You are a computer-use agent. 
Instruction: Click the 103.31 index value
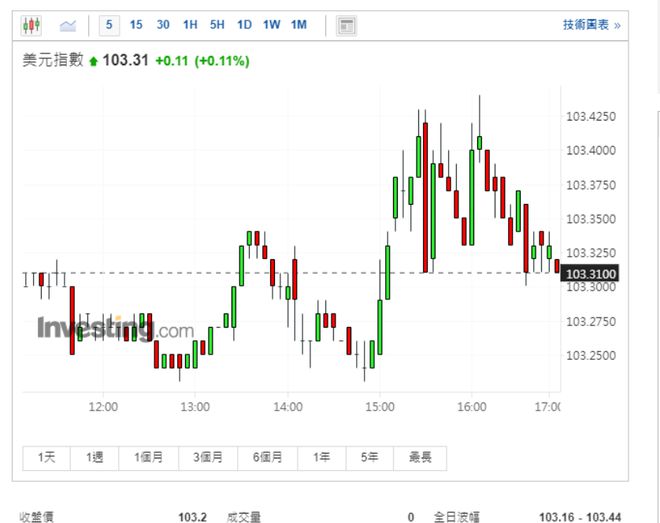coord(125,60)
